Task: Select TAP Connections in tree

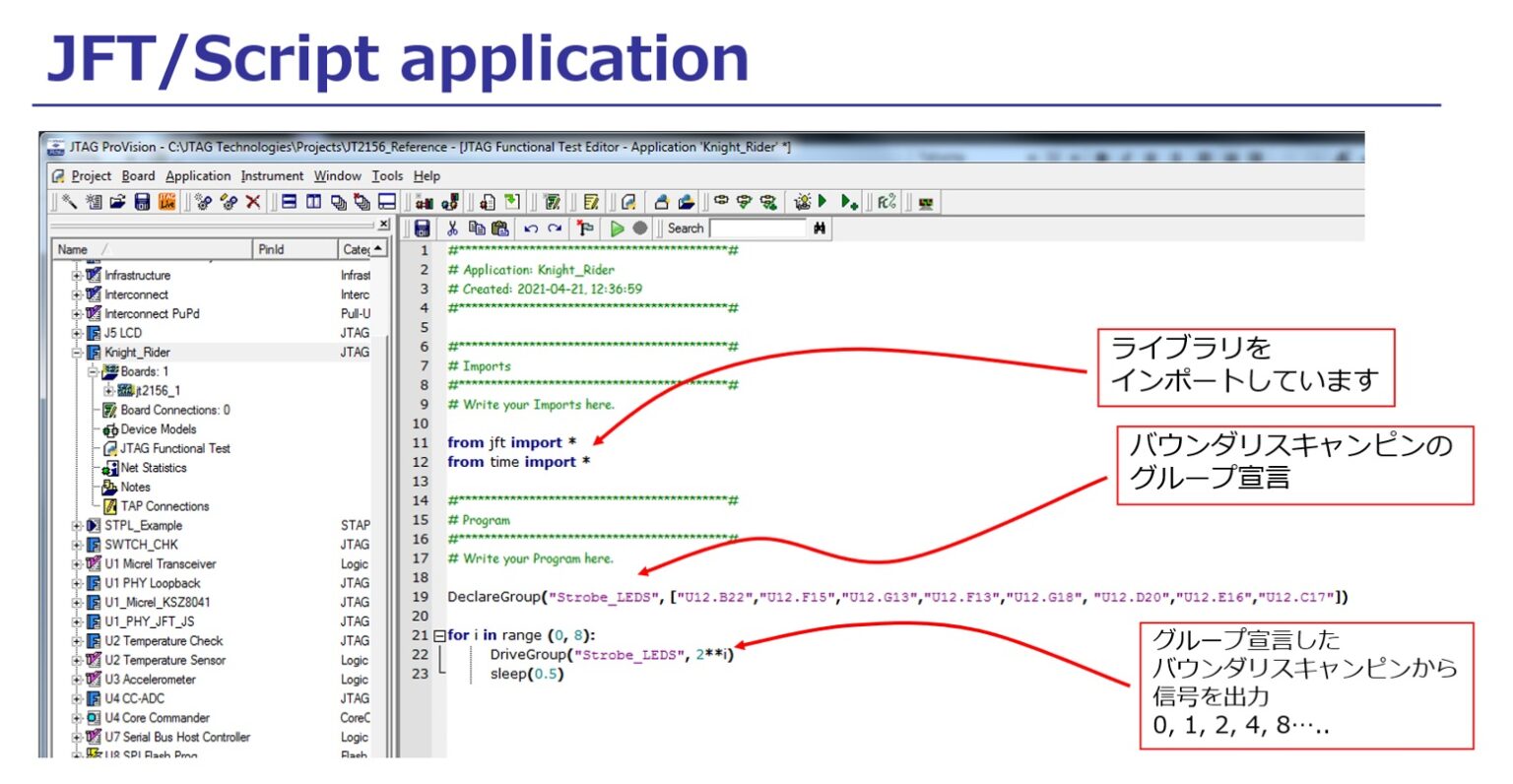Action: (x=164, y=506)
